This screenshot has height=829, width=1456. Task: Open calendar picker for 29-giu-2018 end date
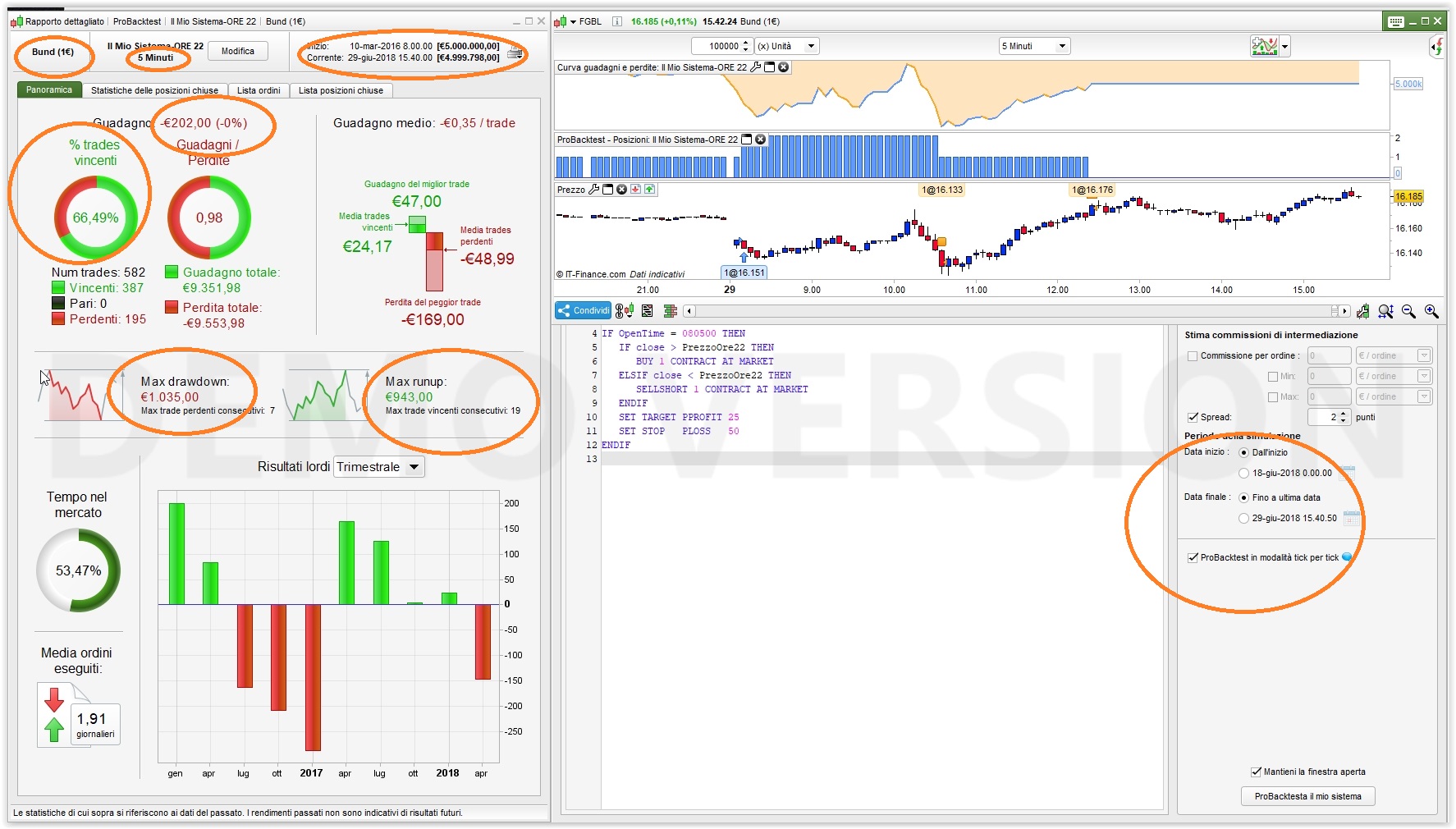(1352, 519)
